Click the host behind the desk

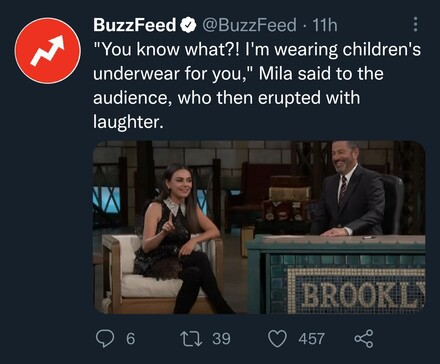(x=350, y=188)
